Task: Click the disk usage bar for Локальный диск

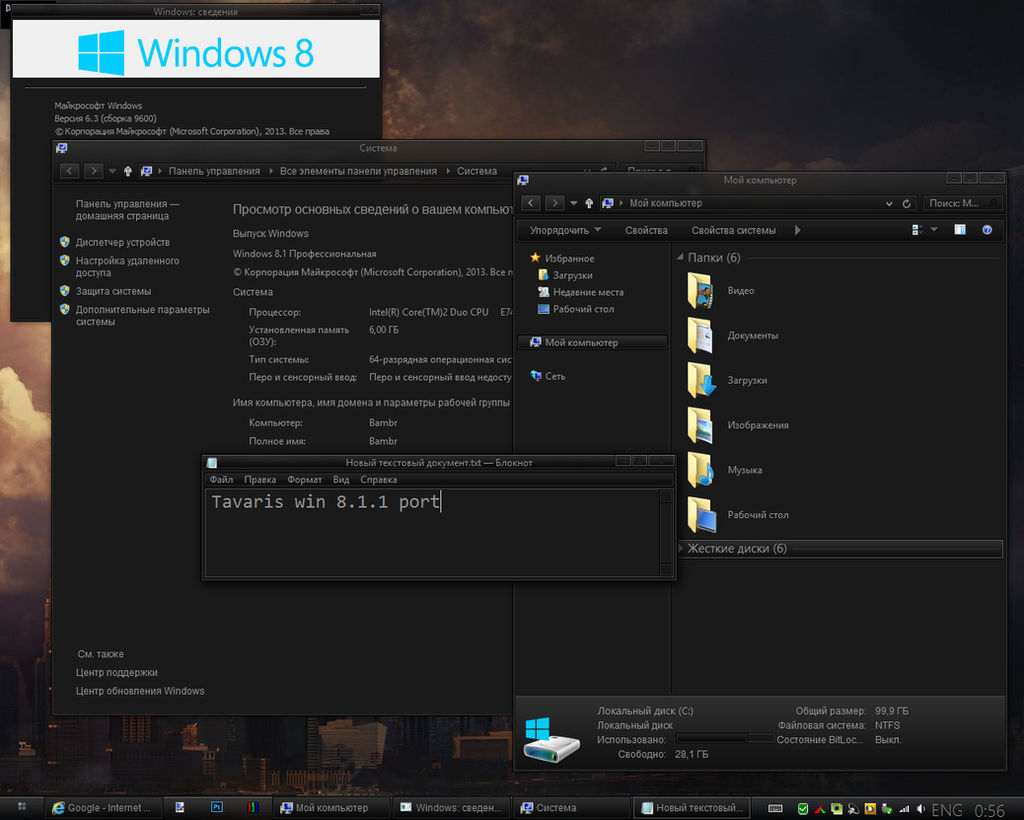Action: (x=725, y=739)
